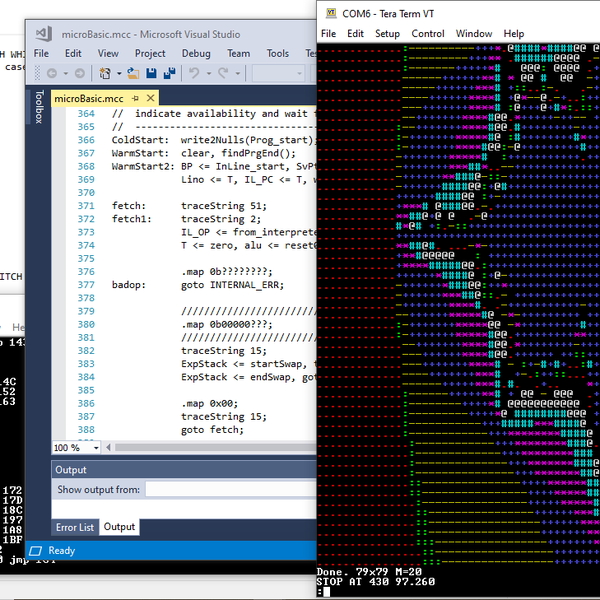Click the Tera Term VT window icon
The image size is (600, 600).
[x=331, y=13]
